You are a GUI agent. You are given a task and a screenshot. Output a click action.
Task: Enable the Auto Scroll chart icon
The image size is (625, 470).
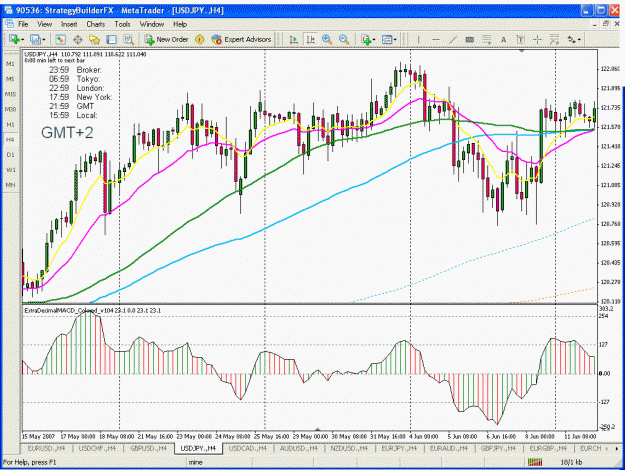293,39
